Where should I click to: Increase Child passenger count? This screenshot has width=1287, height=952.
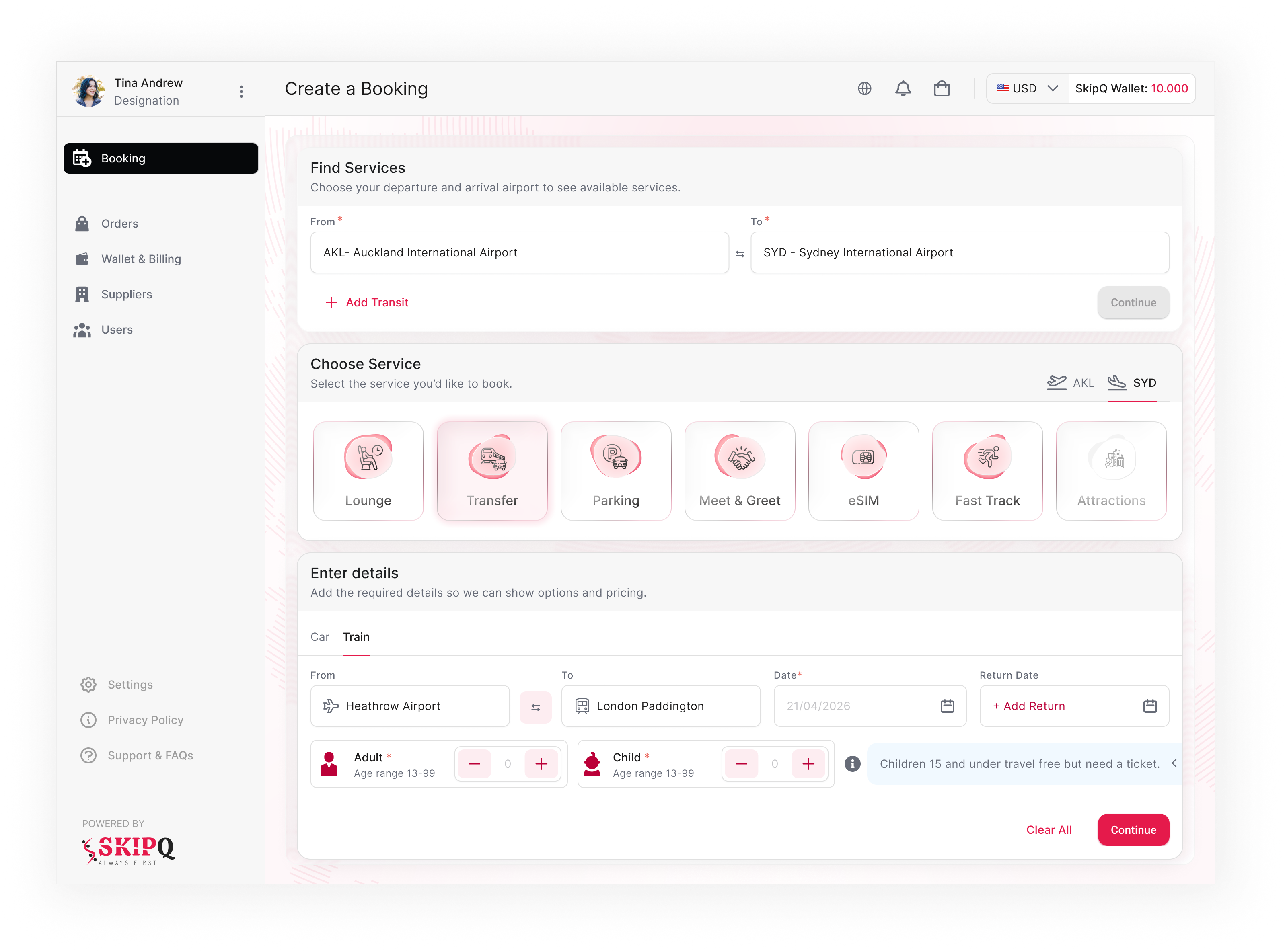[x=808, y=764]
